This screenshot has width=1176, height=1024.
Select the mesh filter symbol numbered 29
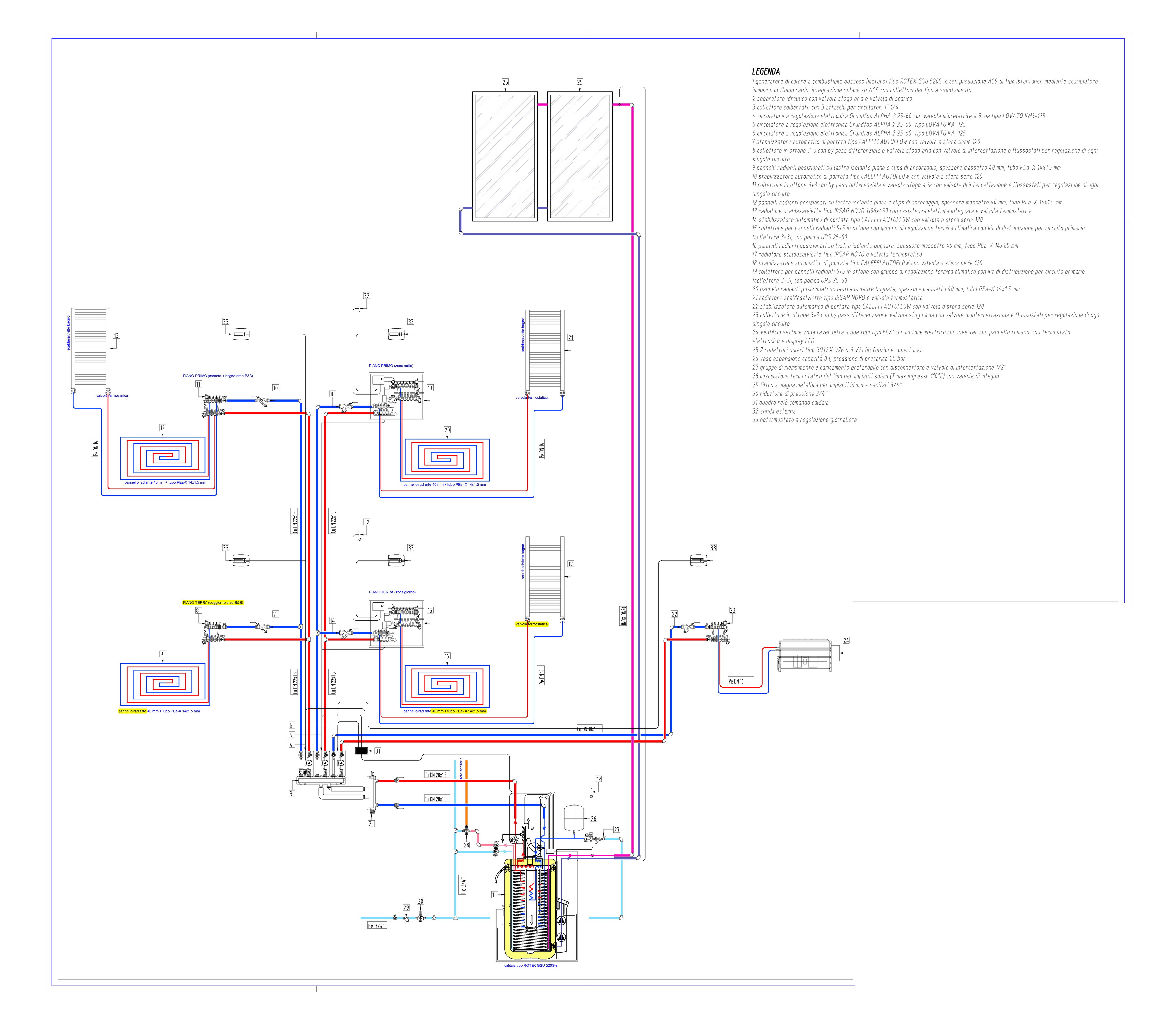pyautogui.click(x=406, y=918)
